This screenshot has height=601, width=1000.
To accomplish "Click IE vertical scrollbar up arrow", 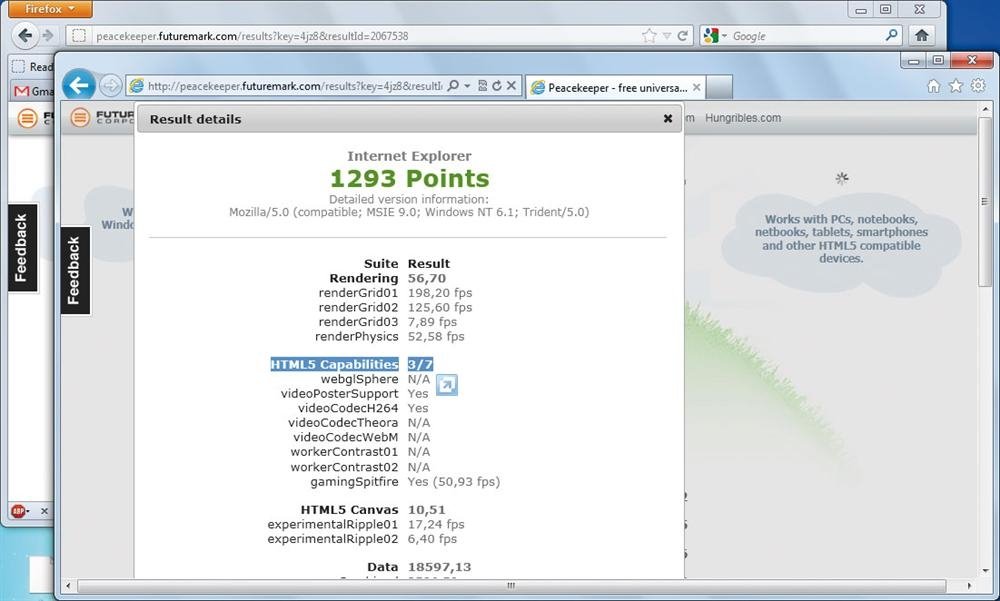I will (985, 110).
